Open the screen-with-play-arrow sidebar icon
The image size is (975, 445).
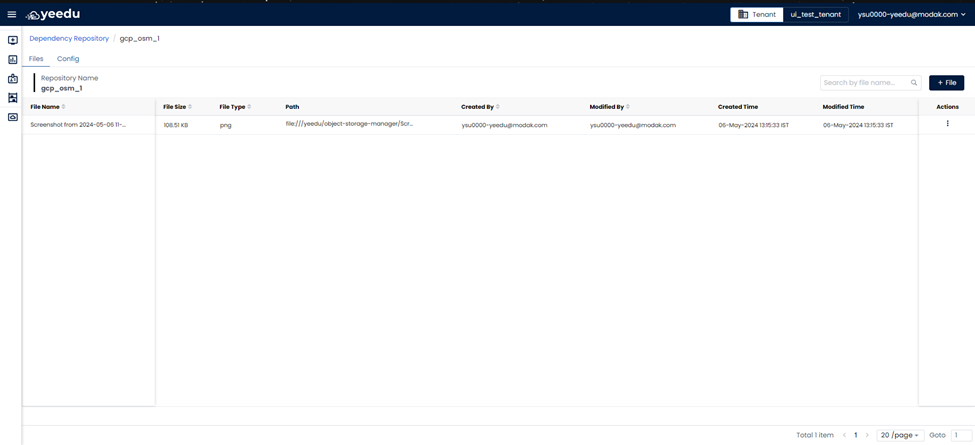click(12, 40)
